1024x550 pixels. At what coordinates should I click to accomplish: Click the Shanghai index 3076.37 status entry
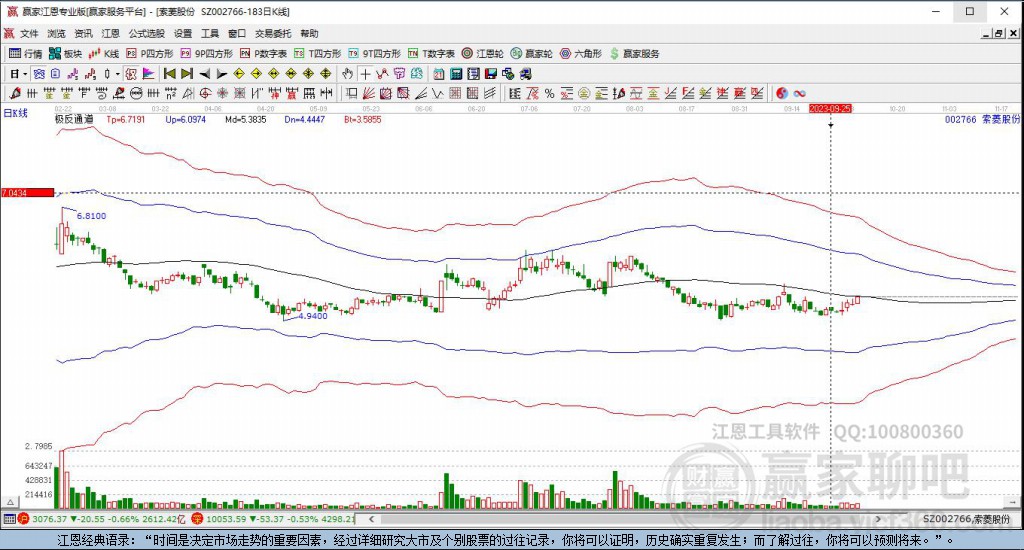click(103, 519)
